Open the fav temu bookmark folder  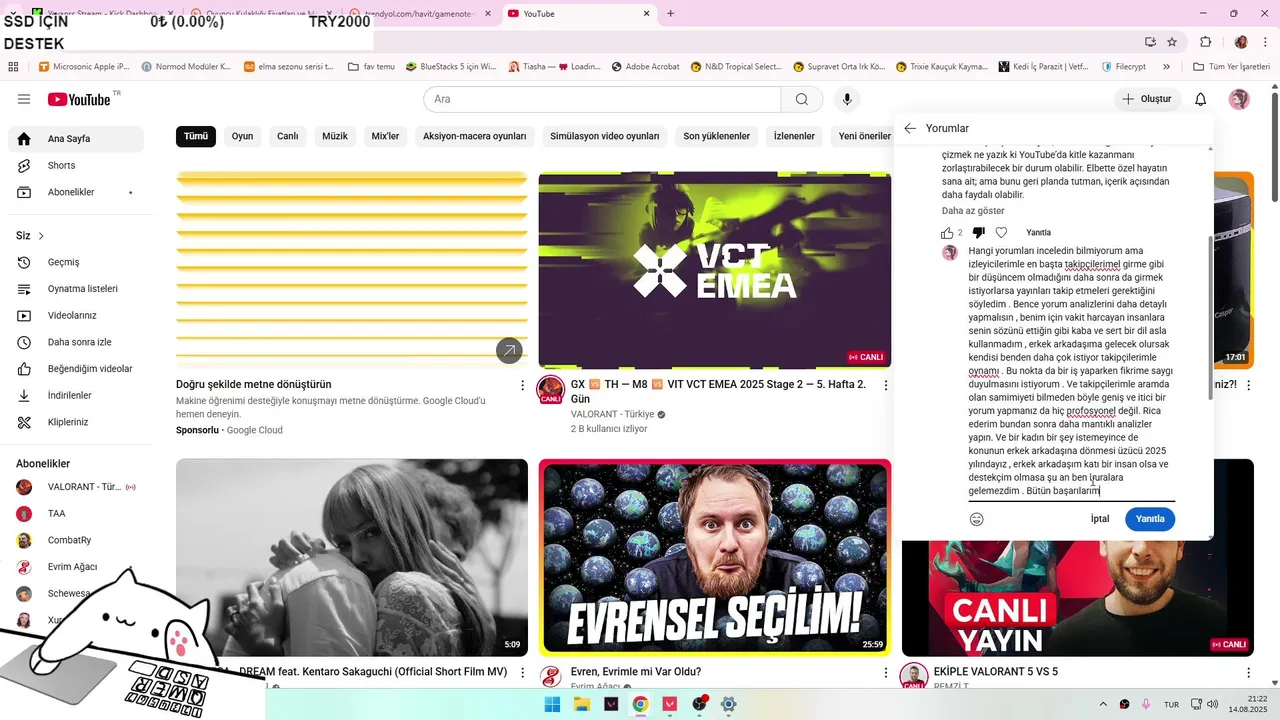(371, 67)
